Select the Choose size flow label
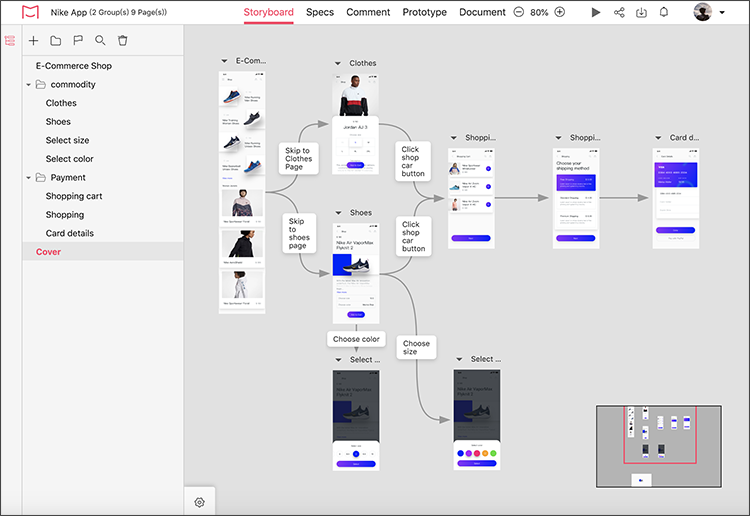The height and width of the screenshot is (516, 750). tap(416, 347)
